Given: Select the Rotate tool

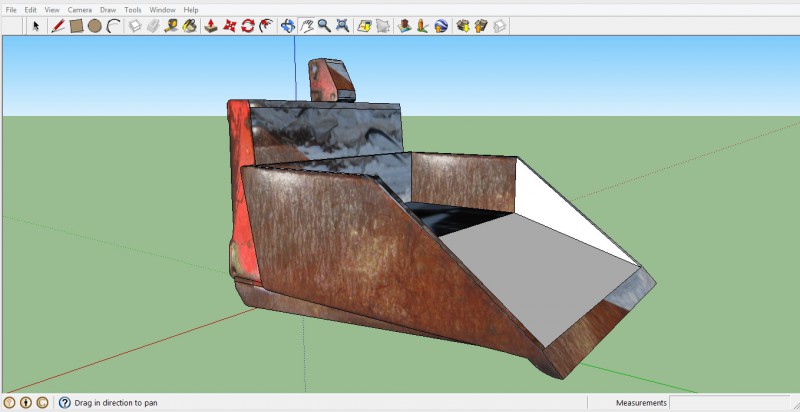Looking at the screenshot, I should [247, 25].
